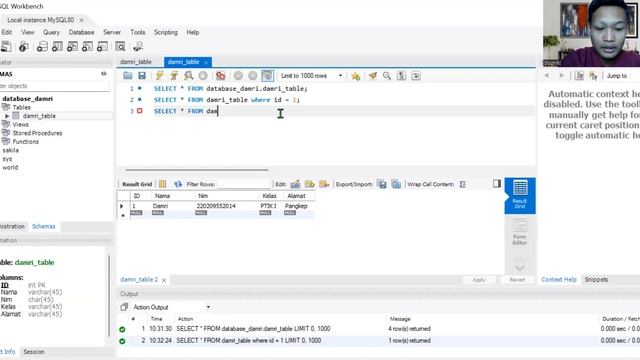Click the Apply button
Viewport: 640px width, 360px height.
pyautogui.click(x=479, y=280)
